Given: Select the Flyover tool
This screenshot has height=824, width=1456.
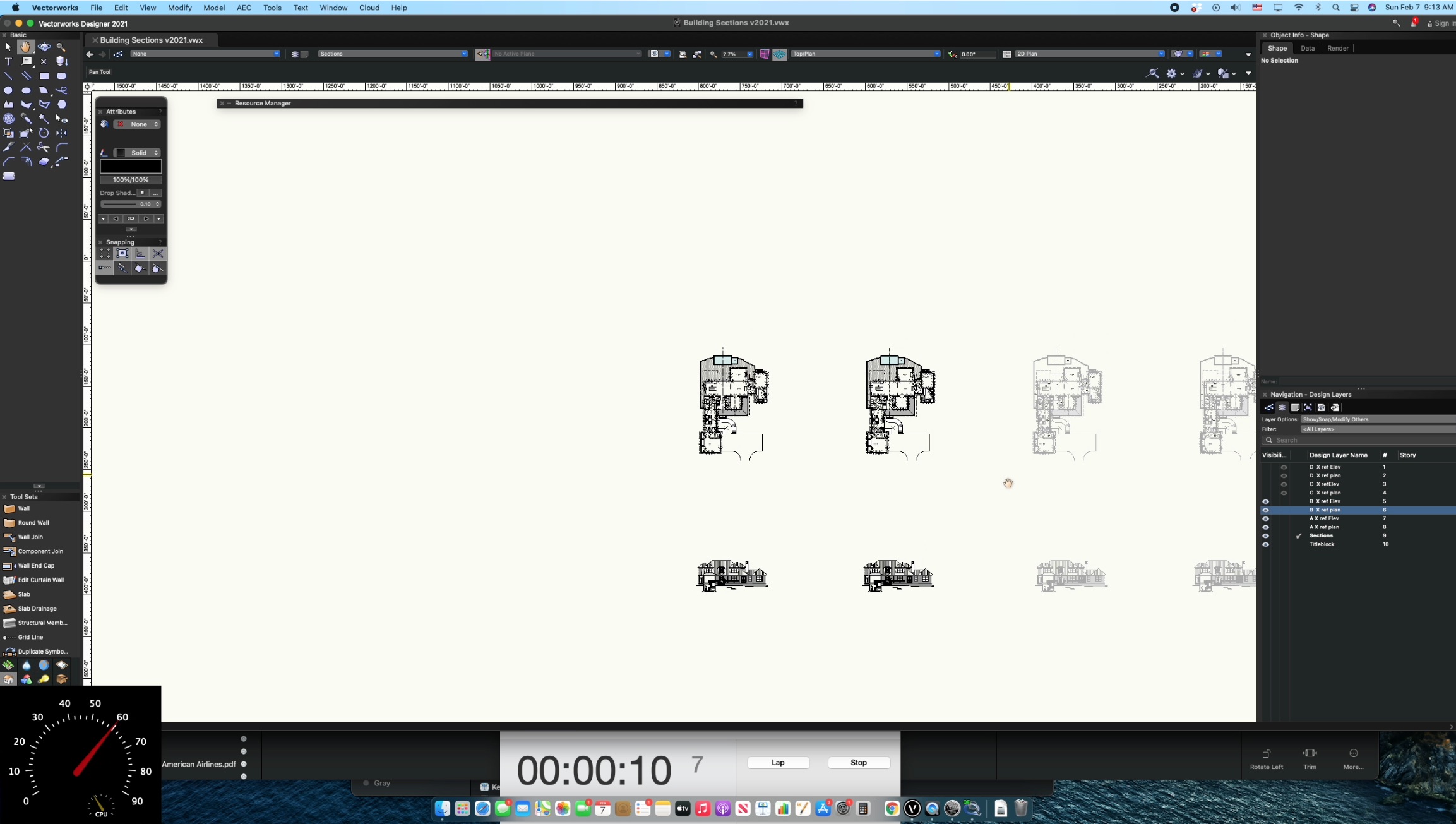Looking at the screenshot, I should tap(44, 47).
